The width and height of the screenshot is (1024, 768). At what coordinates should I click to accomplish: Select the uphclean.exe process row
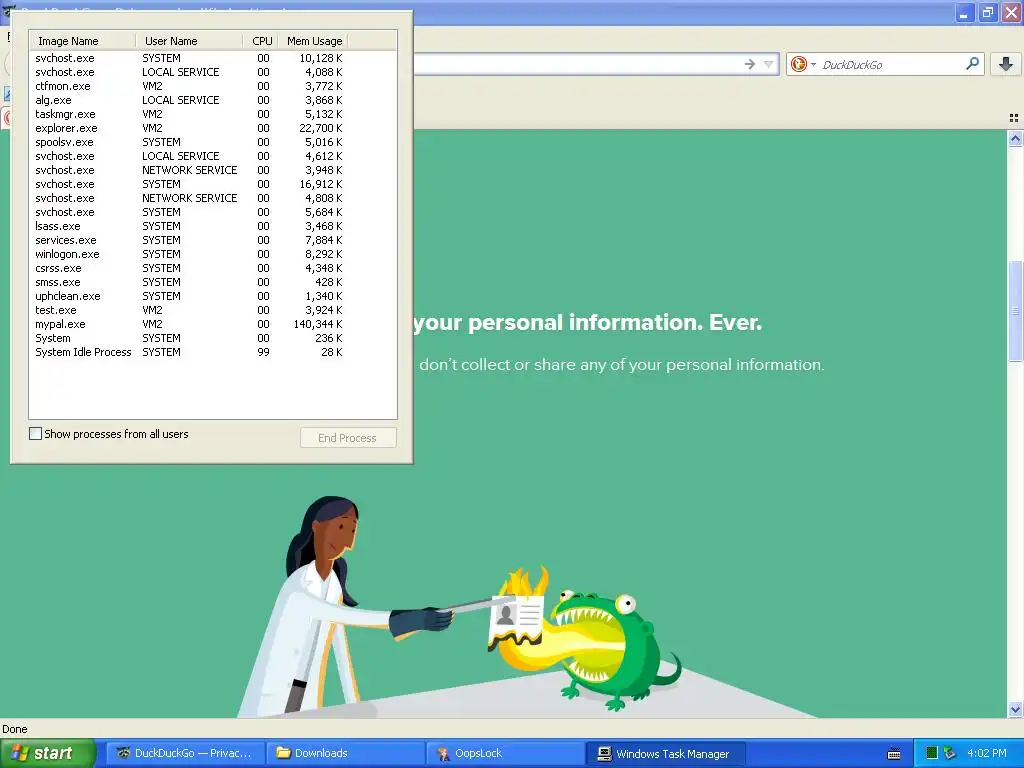click(189, 296)
